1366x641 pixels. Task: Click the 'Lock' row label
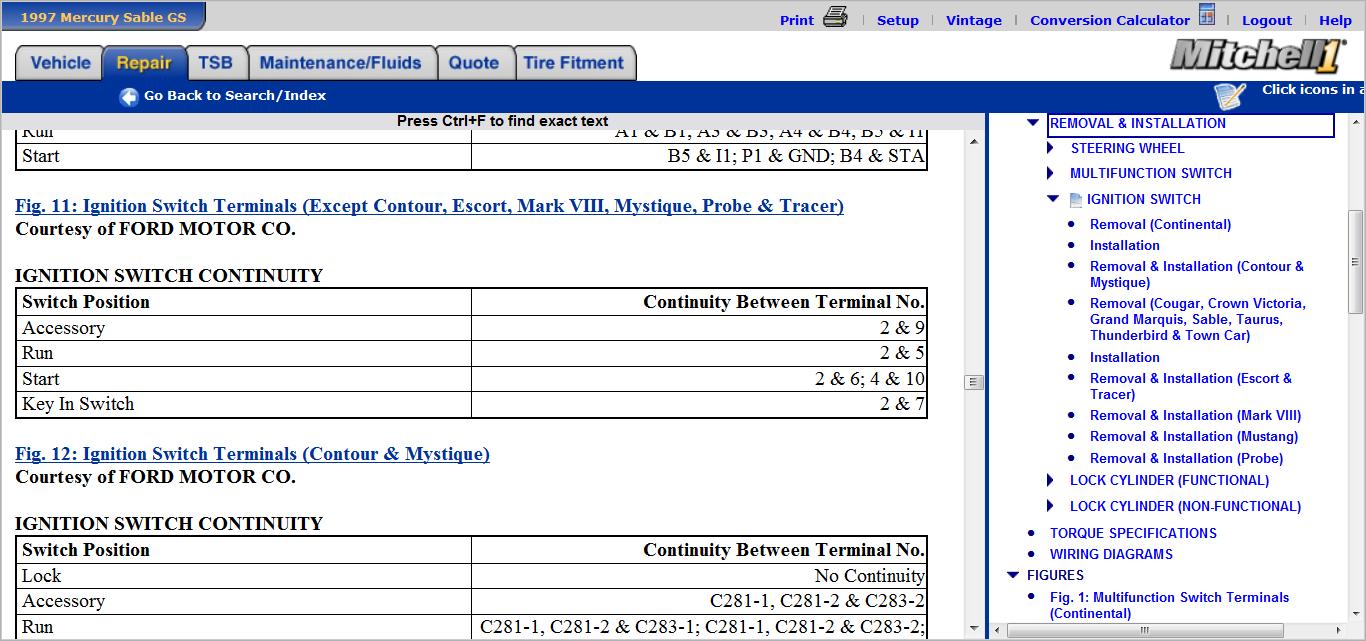pyautogui.click(x=41, y=576)
